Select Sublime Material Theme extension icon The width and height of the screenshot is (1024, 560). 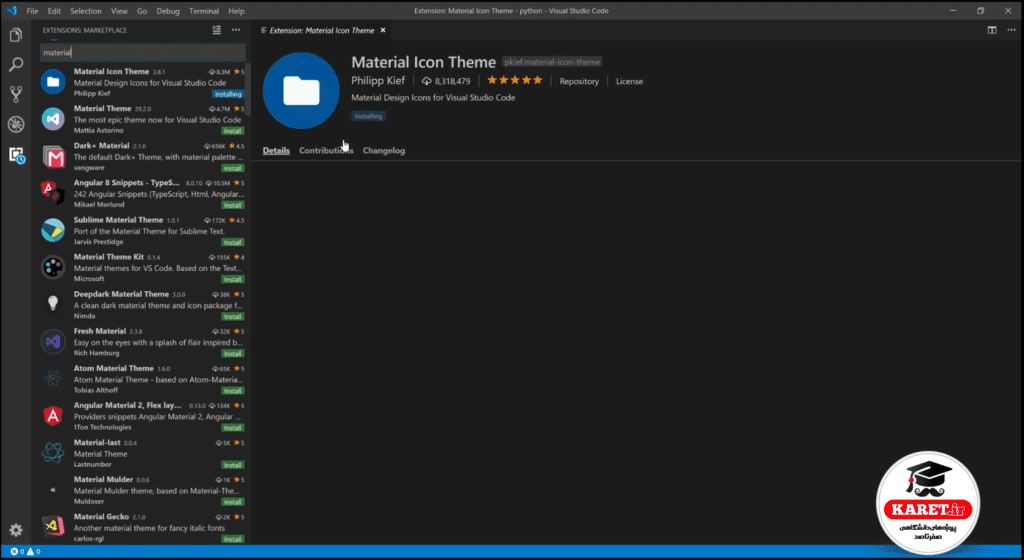pos(53,230)
